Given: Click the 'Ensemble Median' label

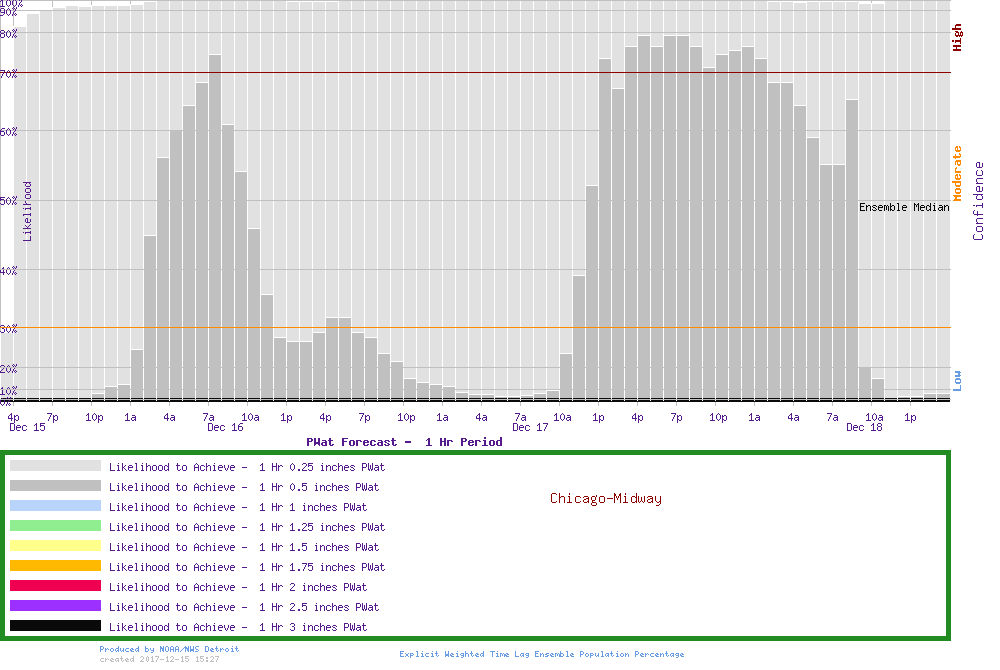Looking at the screenshot, I should point(904,207).
